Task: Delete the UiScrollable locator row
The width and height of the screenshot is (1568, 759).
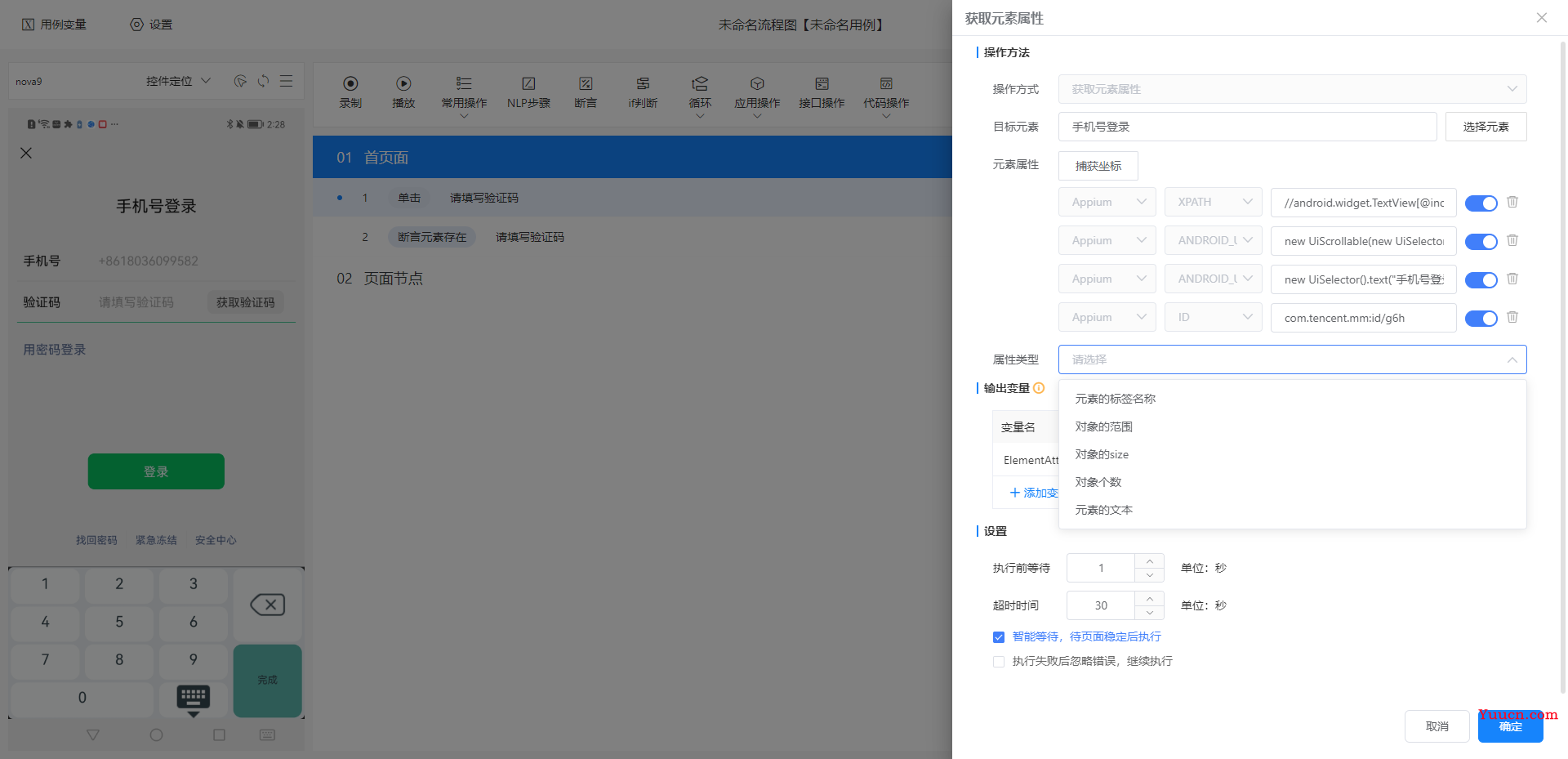Action: tap(1512, 240)
